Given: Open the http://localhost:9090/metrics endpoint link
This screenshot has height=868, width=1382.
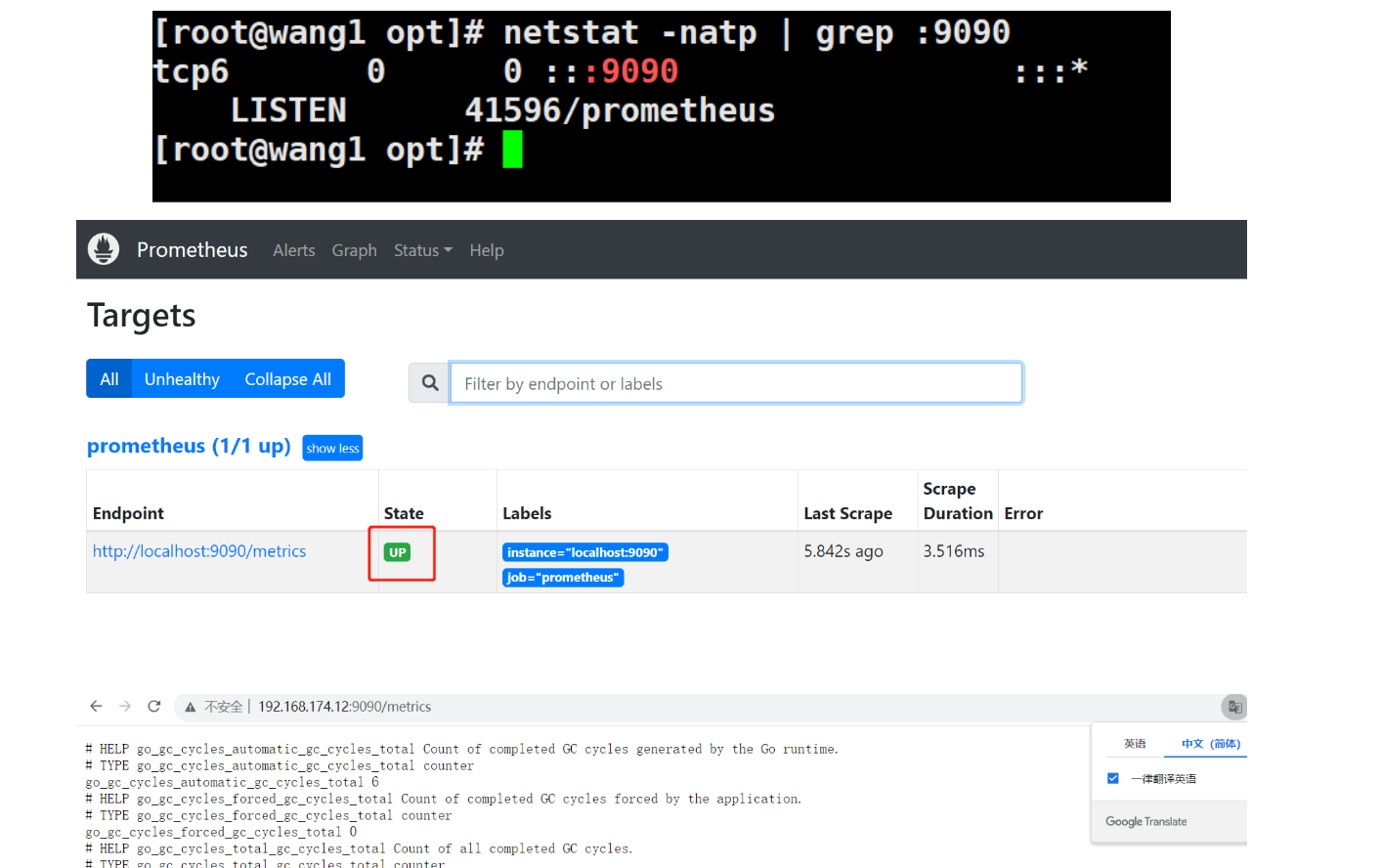Looking at the screenshot, I should pos(199,551).
